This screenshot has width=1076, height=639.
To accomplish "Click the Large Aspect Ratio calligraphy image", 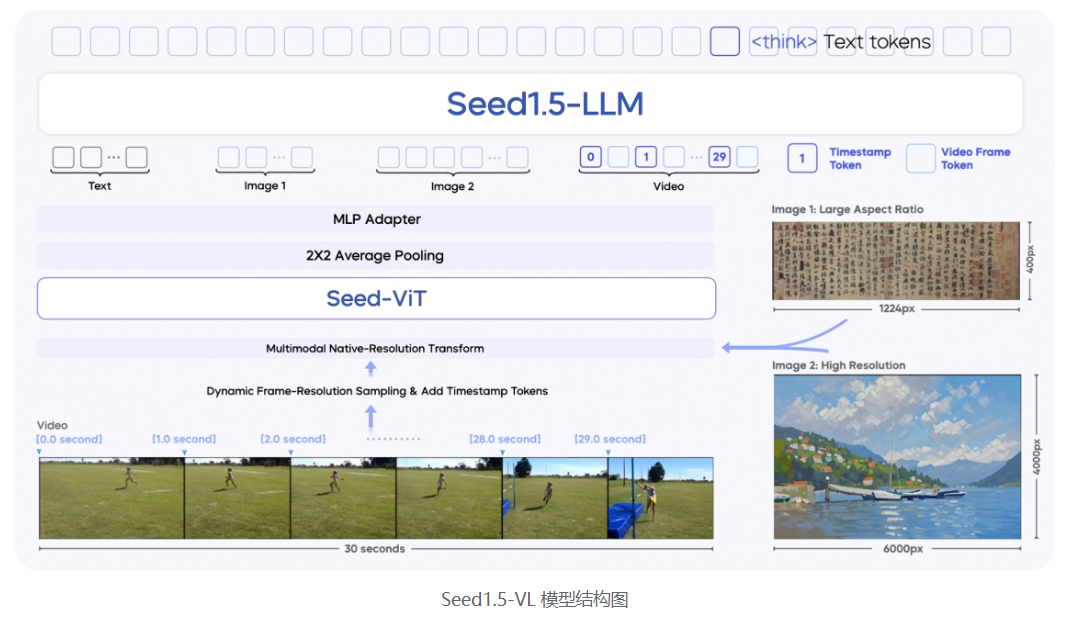I will pyautogui.click(x=896, y=261).
